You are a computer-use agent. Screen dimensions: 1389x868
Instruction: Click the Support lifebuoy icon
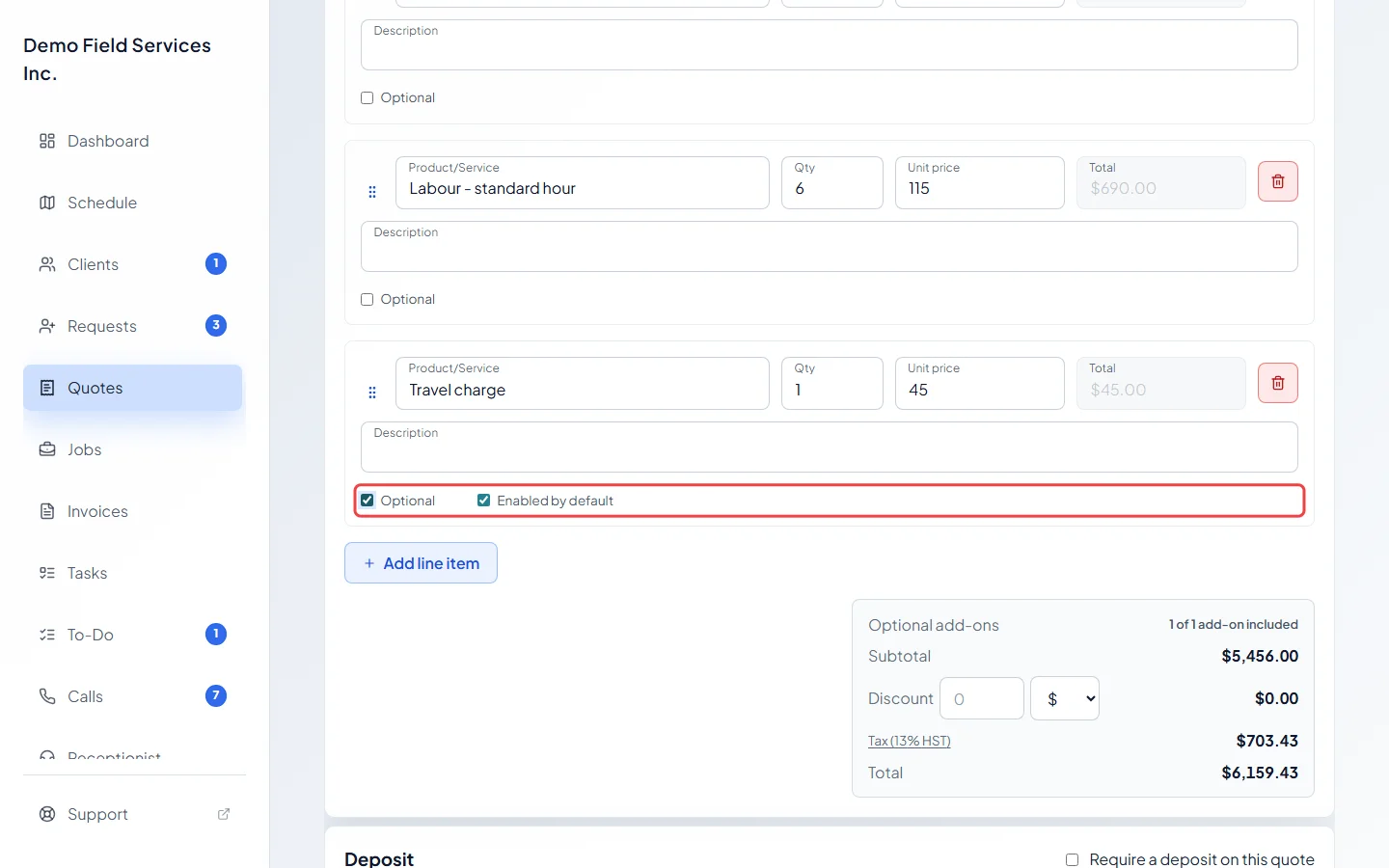pos(47,814)
